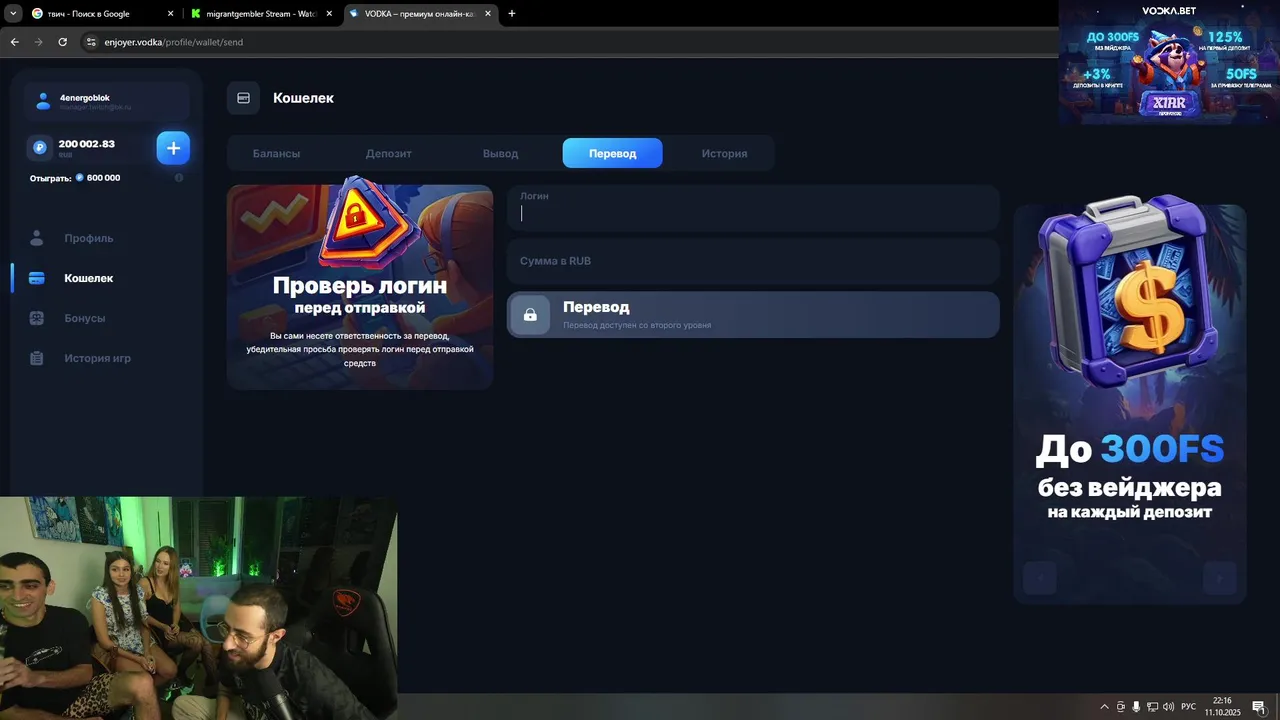Switch to the Балансы tab
This screenshot has width=1280, height=720.
(x=276, y=153)
